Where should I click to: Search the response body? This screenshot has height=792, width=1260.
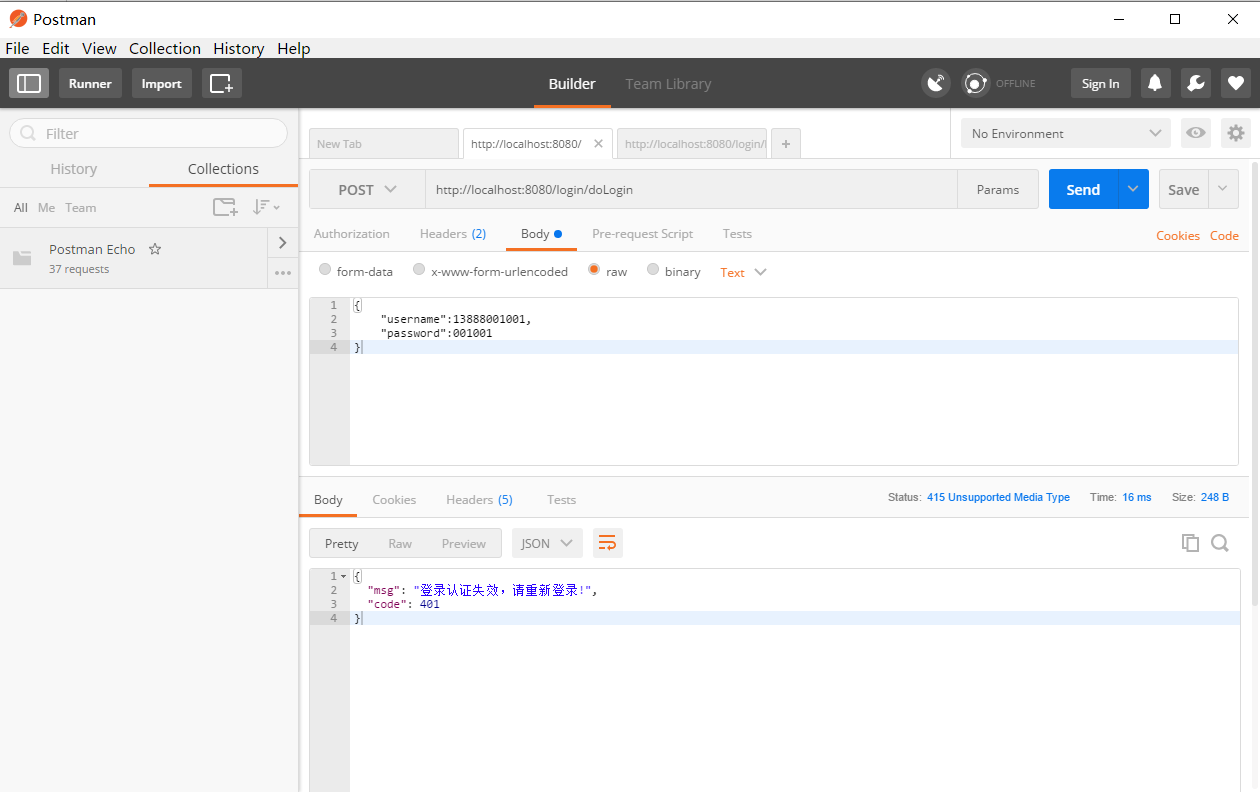[1220, 543]
